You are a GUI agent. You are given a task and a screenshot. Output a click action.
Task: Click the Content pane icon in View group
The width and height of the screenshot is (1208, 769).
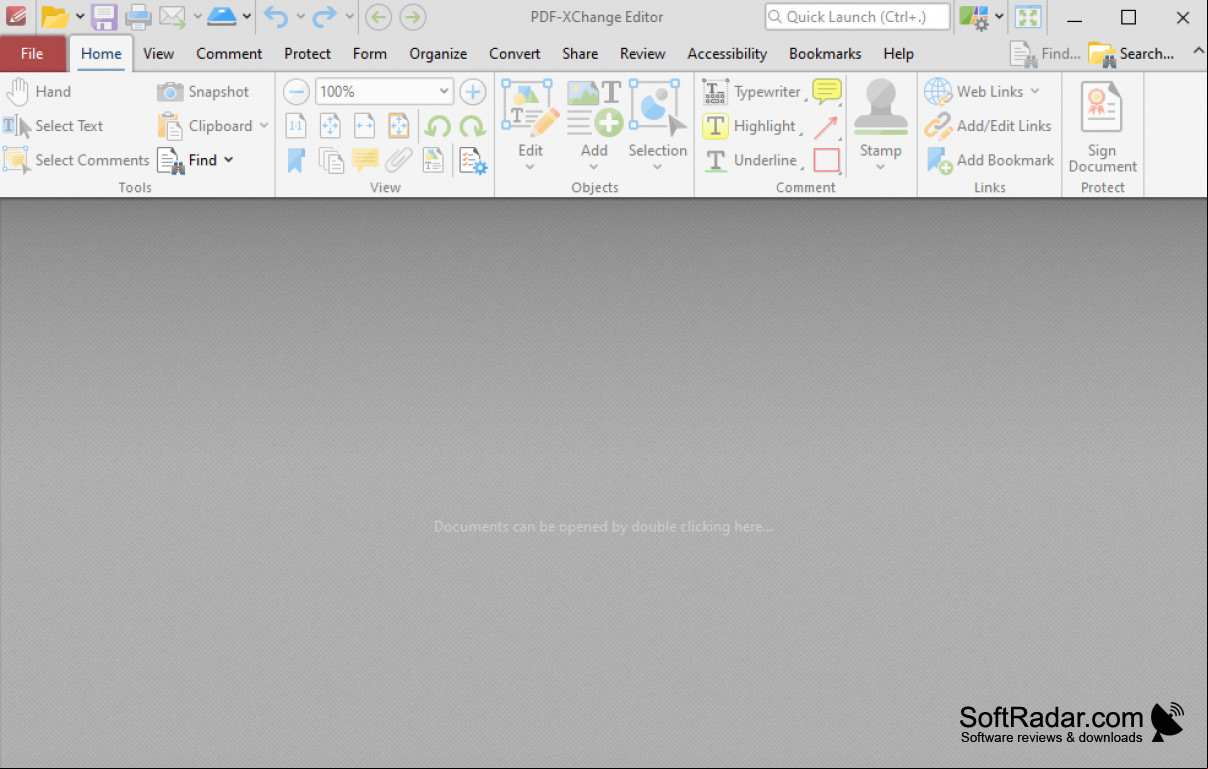click(x=433, y=160)
